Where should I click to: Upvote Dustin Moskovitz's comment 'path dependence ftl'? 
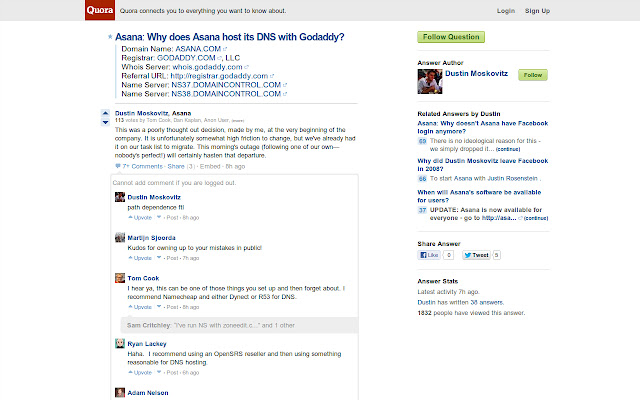(x=140, y=218)
